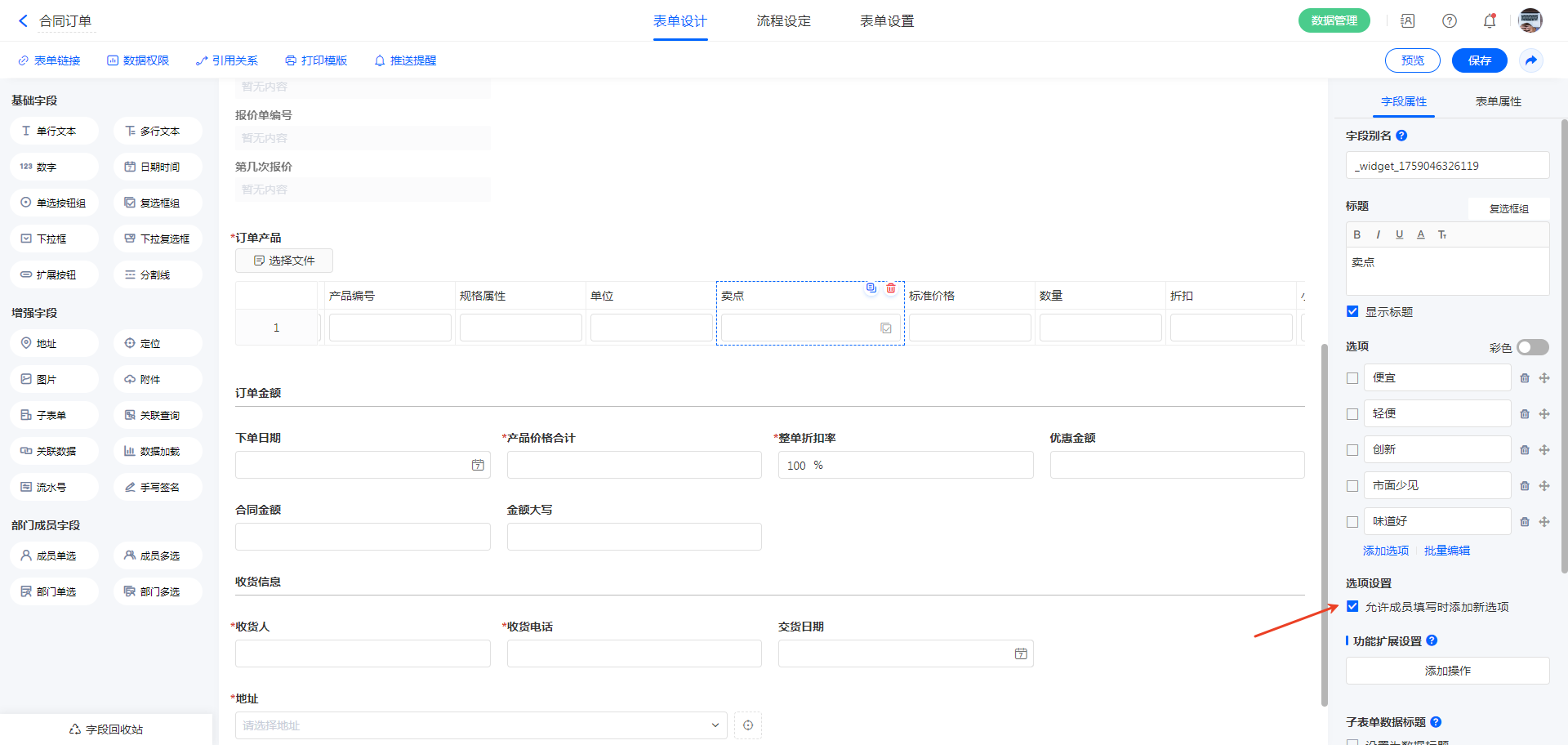Open the 表单属性 tab
The width and height of the screenshot is (1568, 745).
(1498, 101)
